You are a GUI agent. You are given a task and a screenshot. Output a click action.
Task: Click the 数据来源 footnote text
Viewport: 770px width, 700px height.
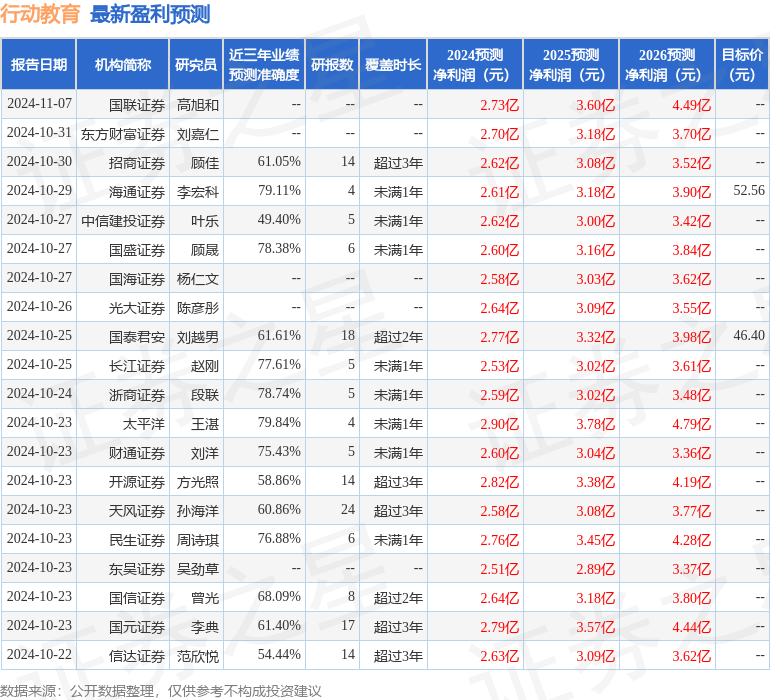[x=161, y=691]
